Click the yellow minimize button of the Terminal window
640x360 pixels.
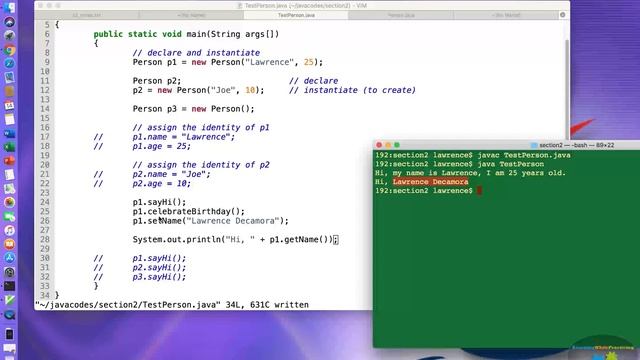click(388, 145)
